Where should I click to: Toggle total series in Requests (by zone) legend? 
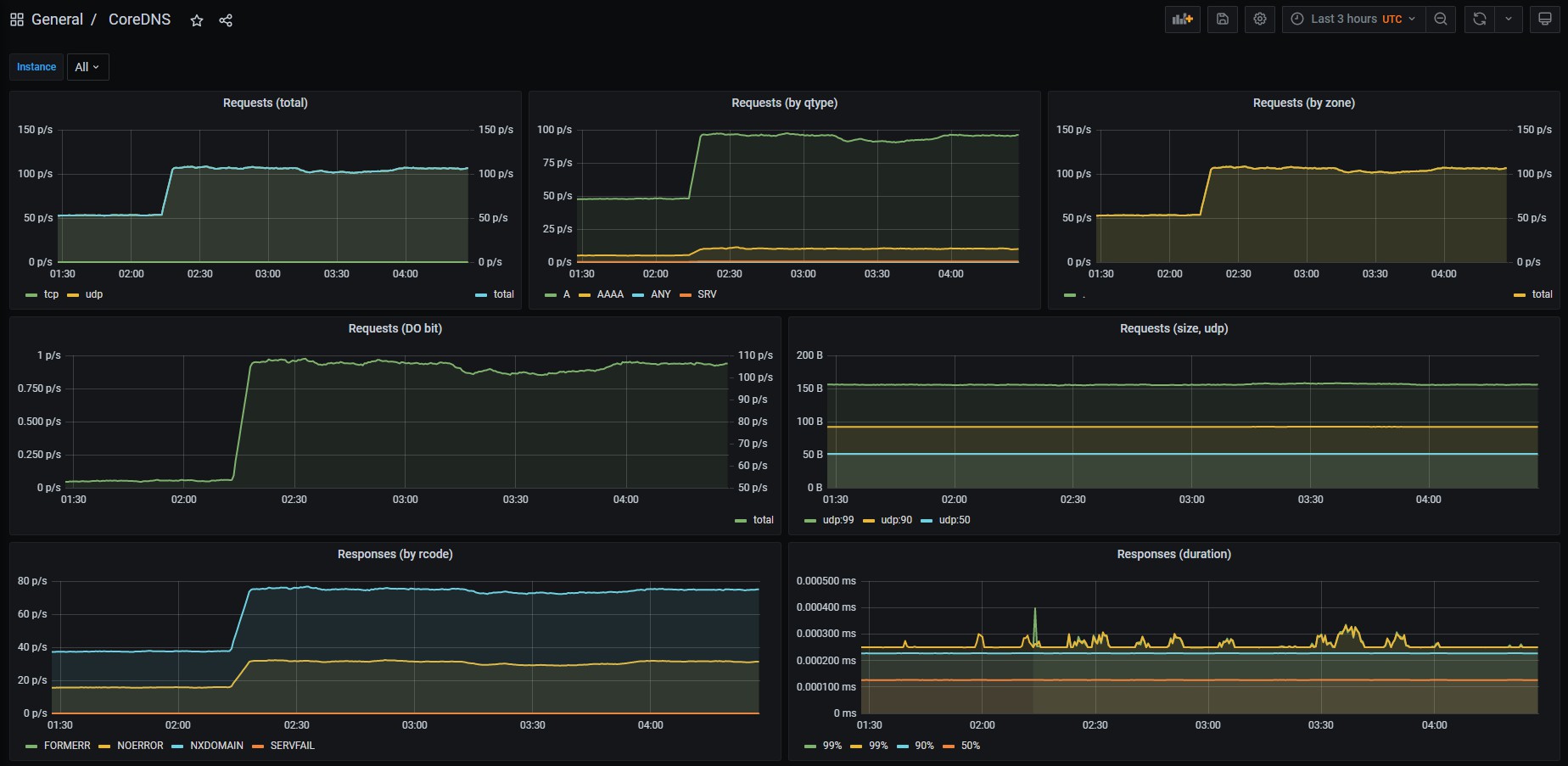click(1542, 294)
